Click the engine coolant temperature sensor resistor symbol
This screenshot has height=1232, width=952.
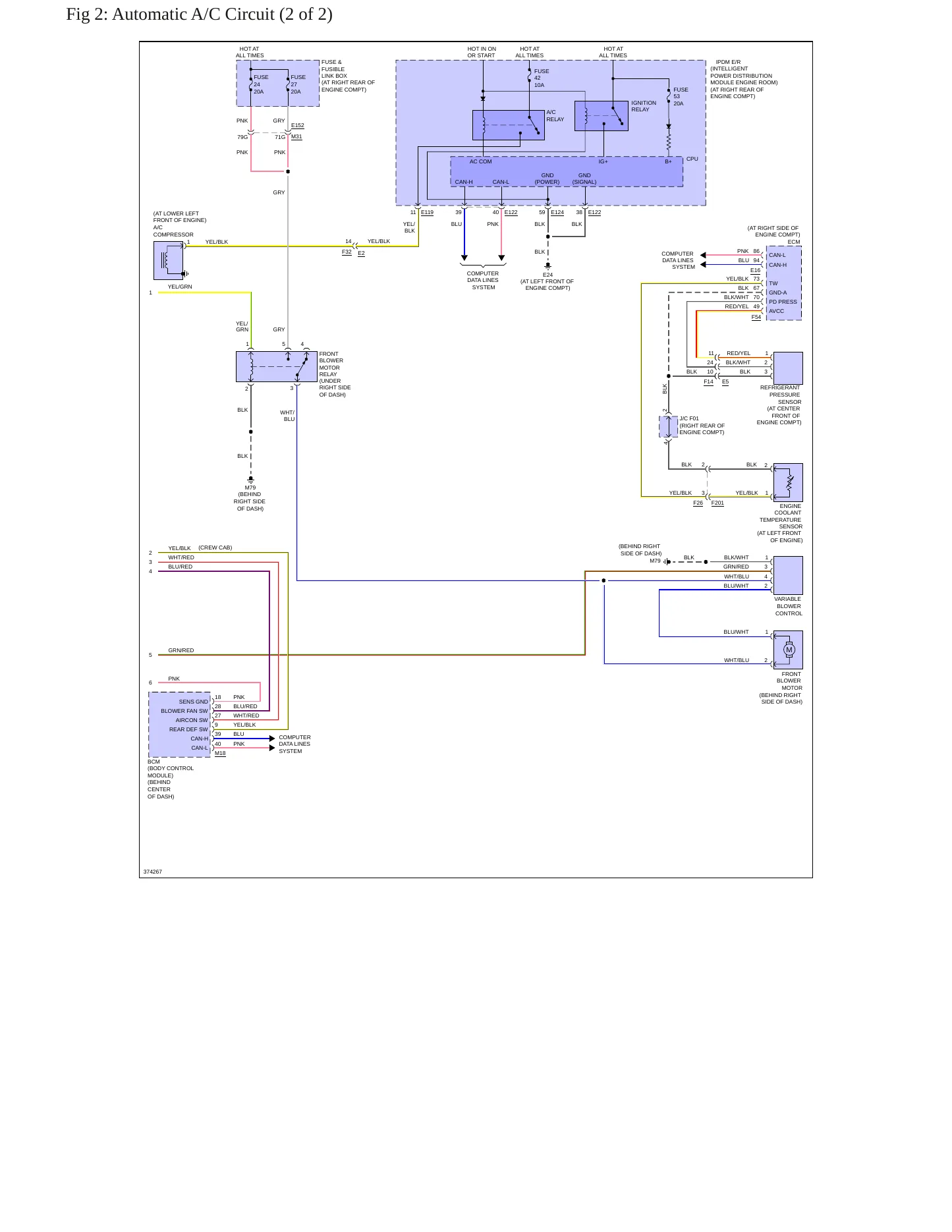(790, 483)
